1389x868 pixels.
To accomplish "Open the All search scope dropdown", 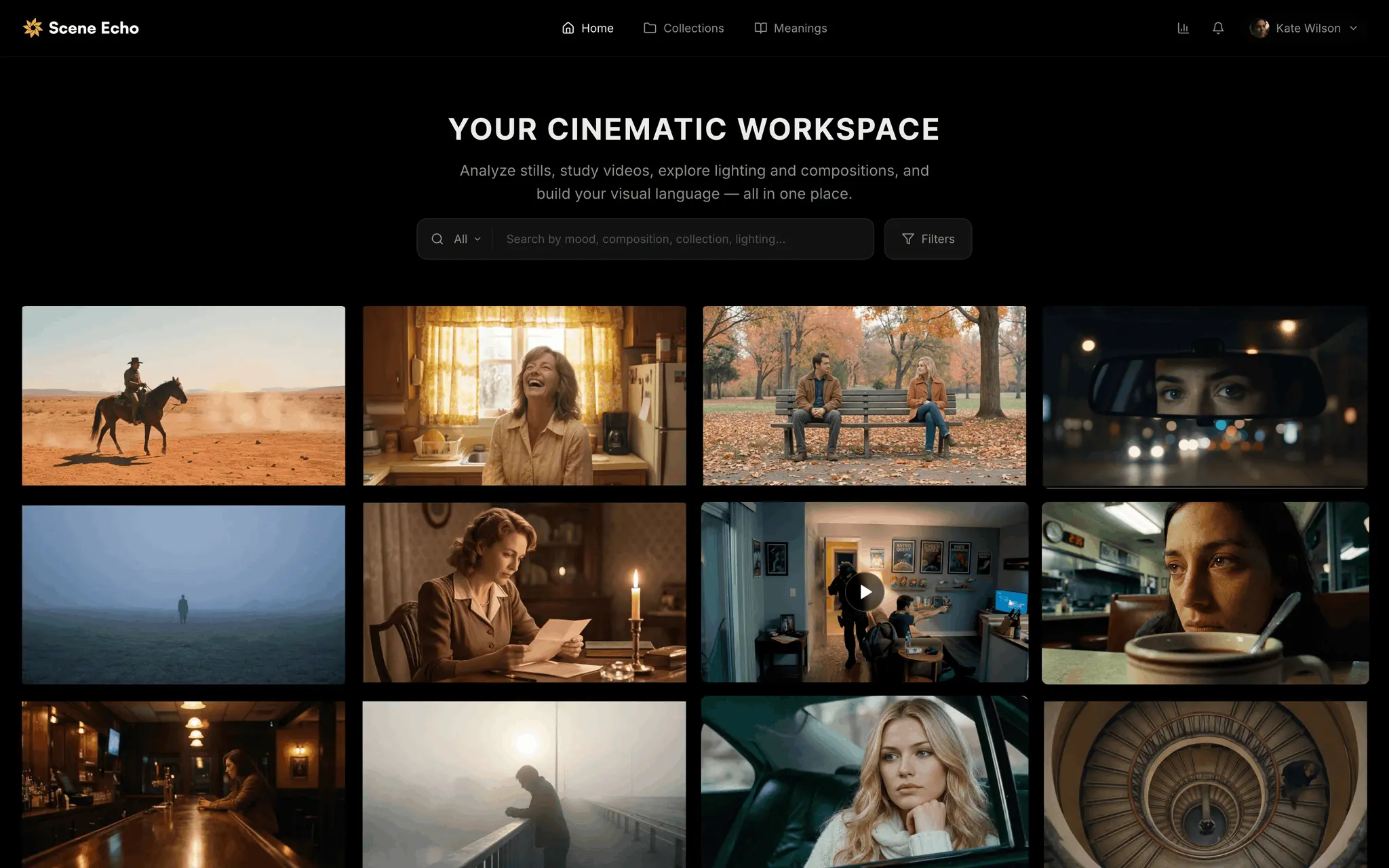I will click(x=467, y=239).
